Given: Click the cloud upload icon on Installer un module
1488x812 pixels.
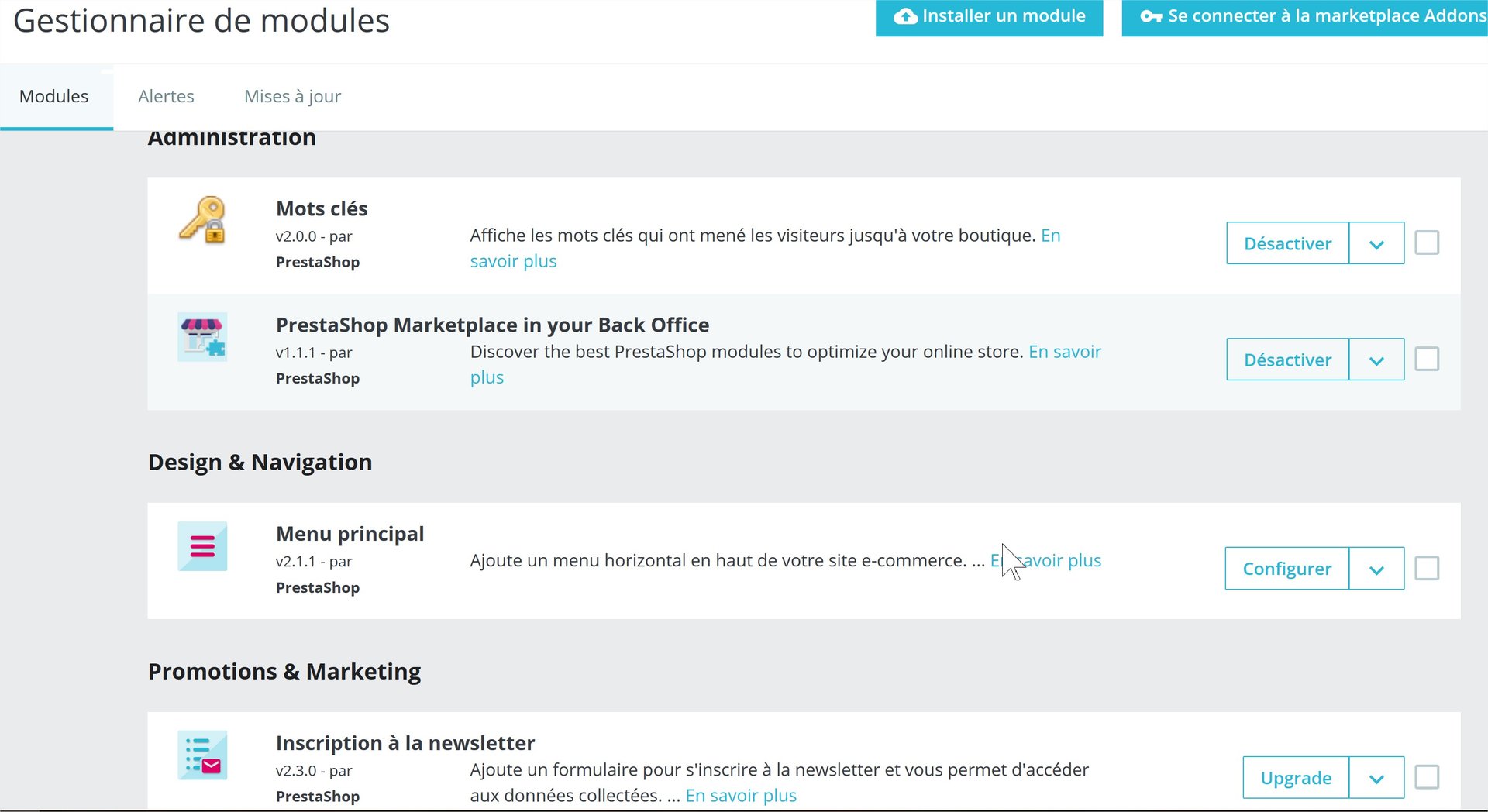Looking at the screenshot, I should (905, 16).
